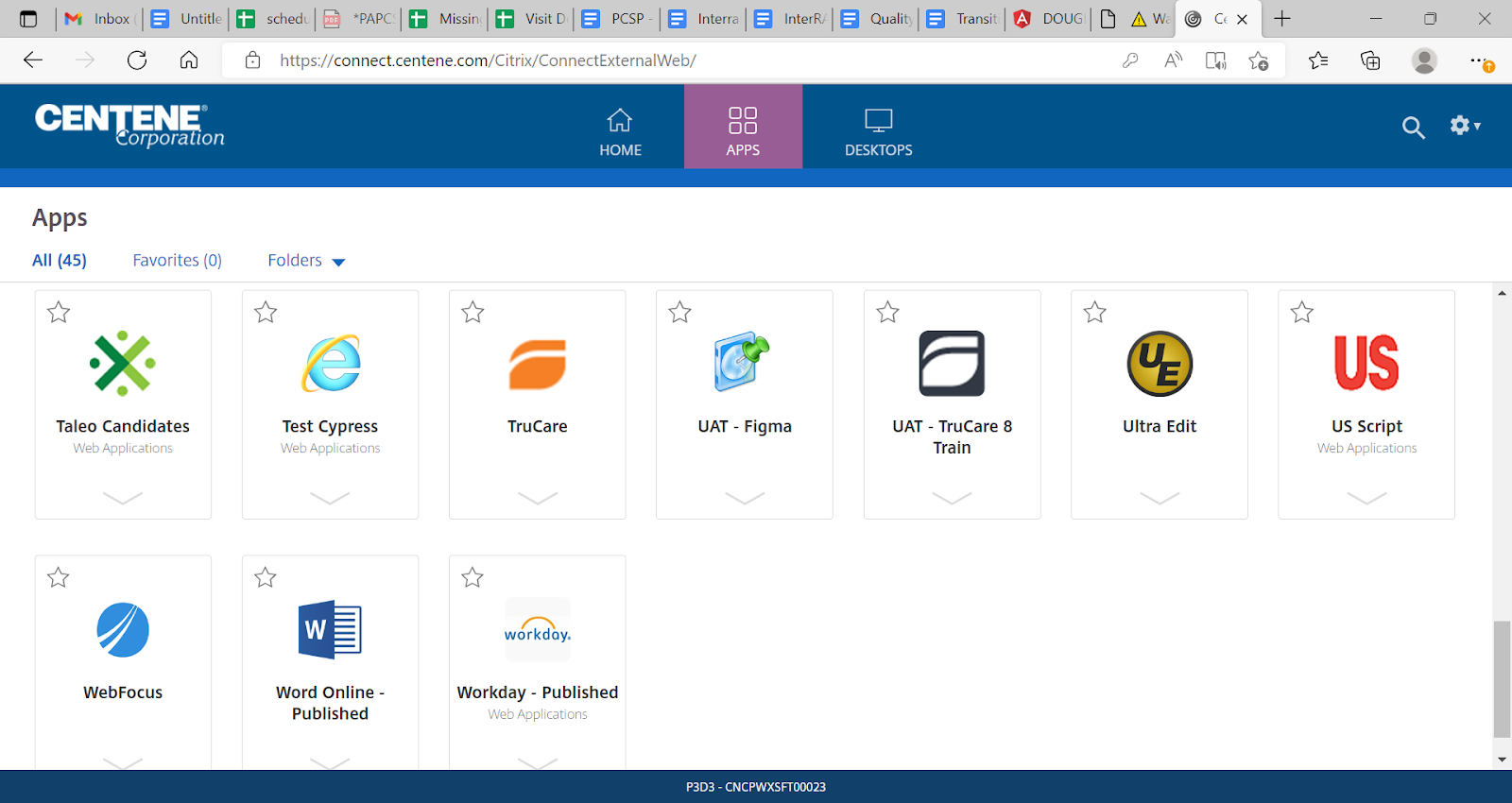
Task: Open the Taleo Candidates app icon
Action: [123, 364]
